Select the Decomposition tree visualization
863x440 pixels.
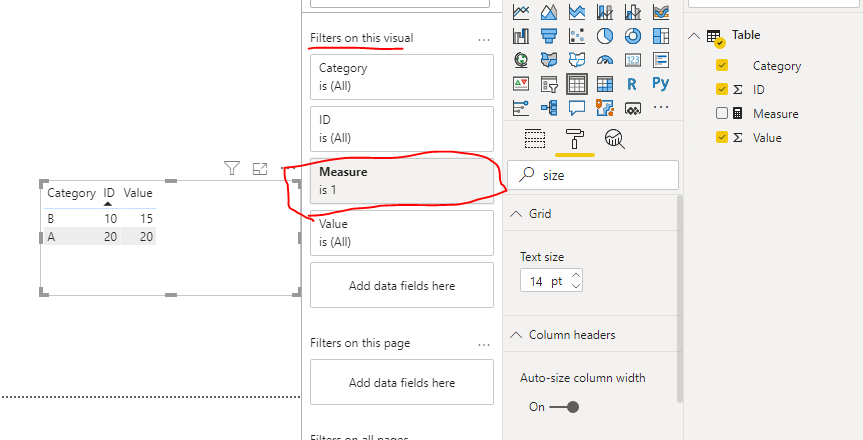click(x=549, y=107)
